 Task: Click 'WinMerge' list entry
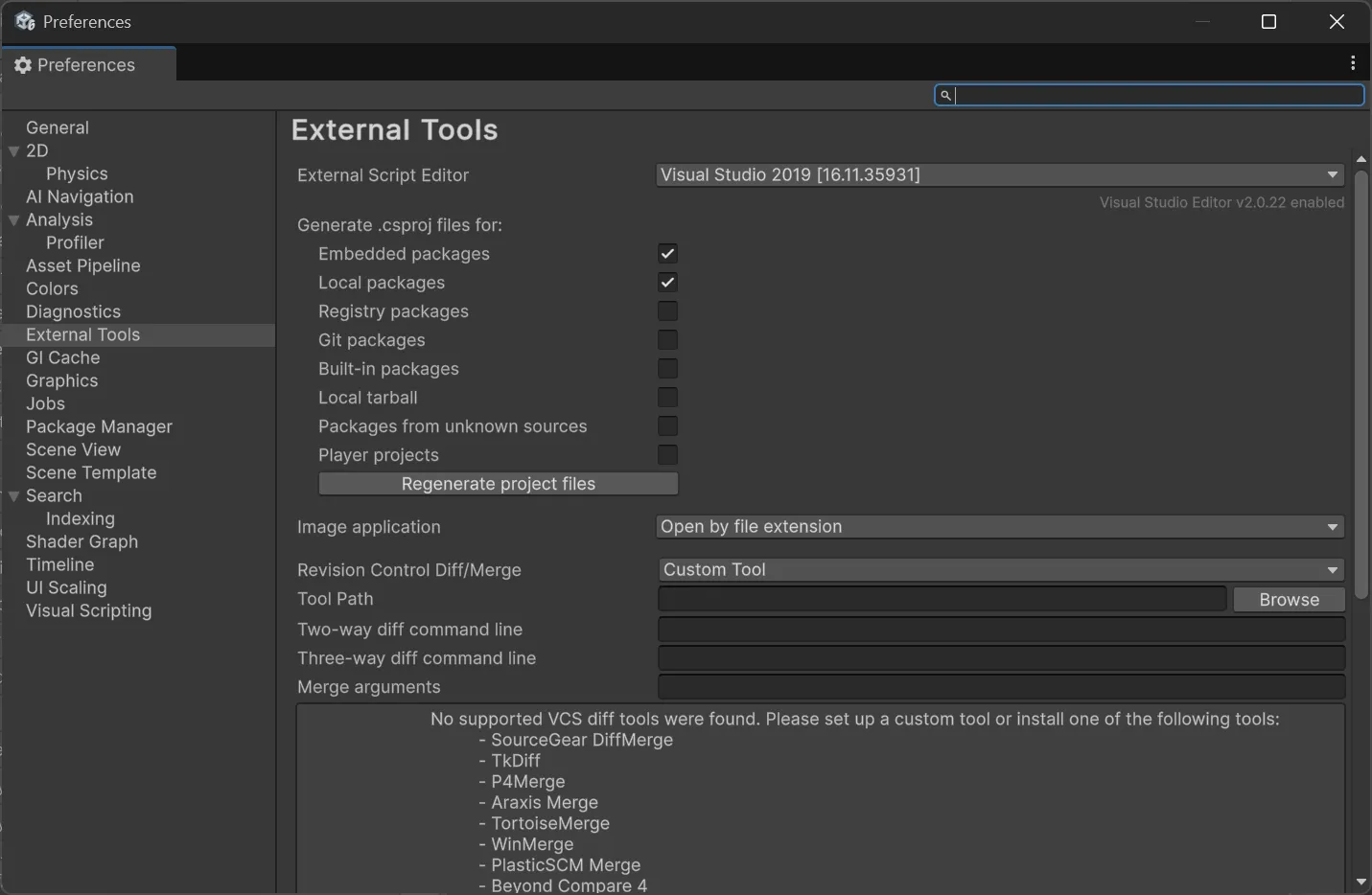pos(532,845)
